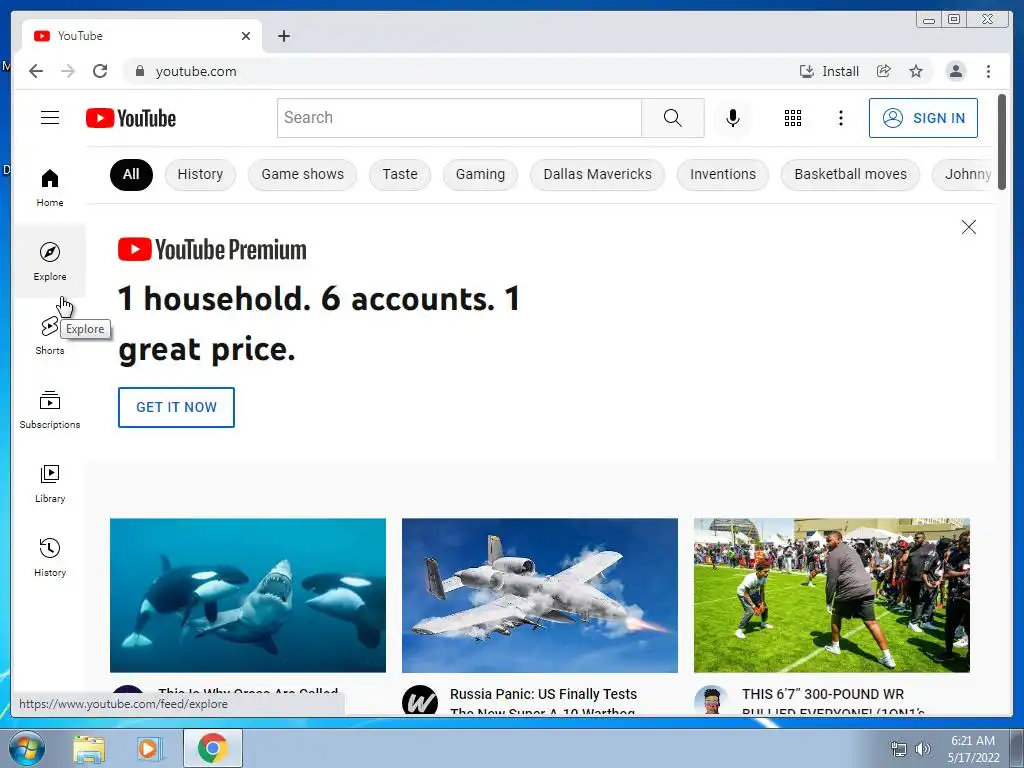The width and height of the screenshot is (1024, 768).
Task: Click the page vertical scrollbar
Action: [x=1002, y=142]
